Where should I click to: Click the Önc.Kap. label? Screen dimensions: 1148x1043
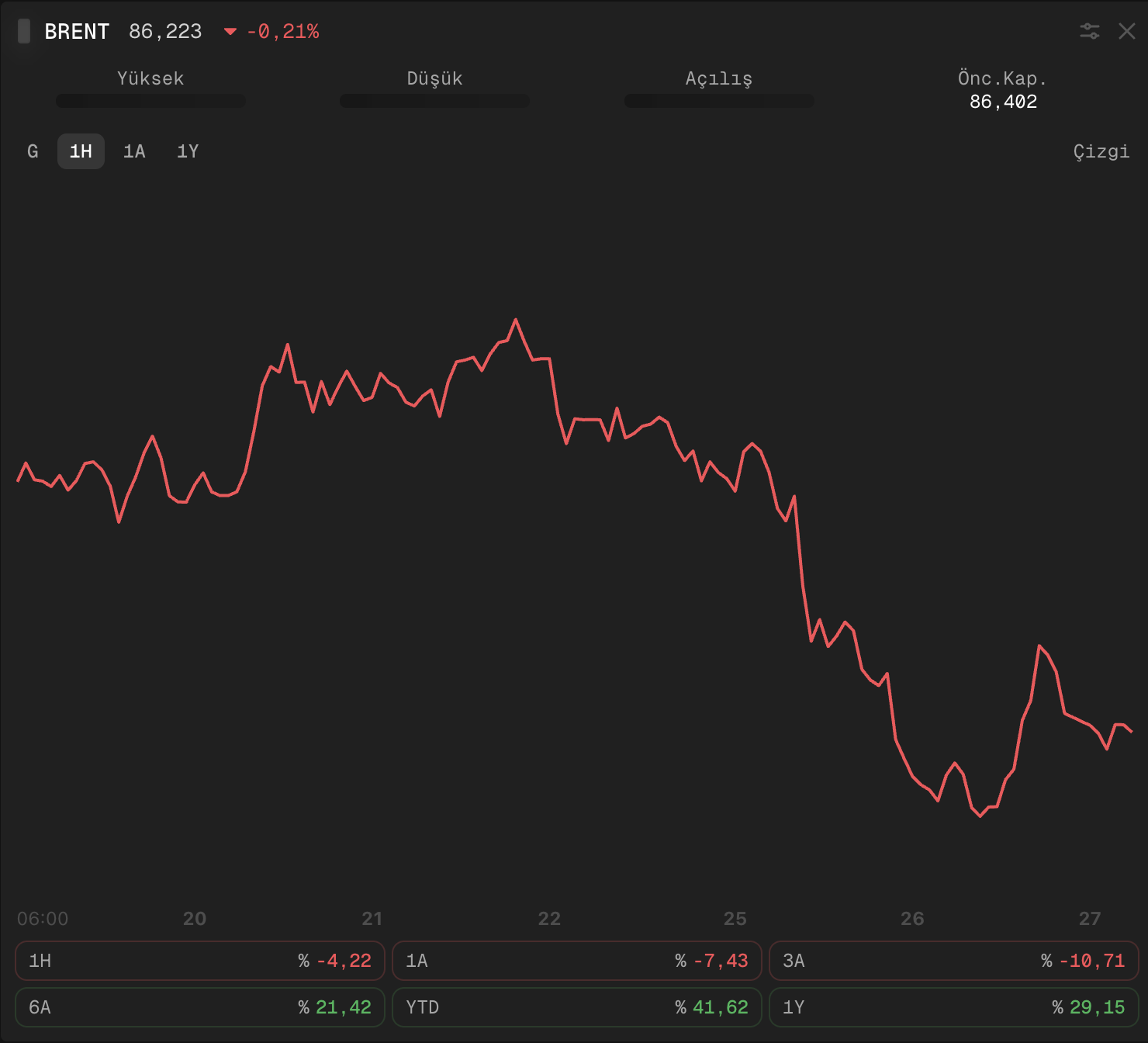click(x=1003, y=78)
